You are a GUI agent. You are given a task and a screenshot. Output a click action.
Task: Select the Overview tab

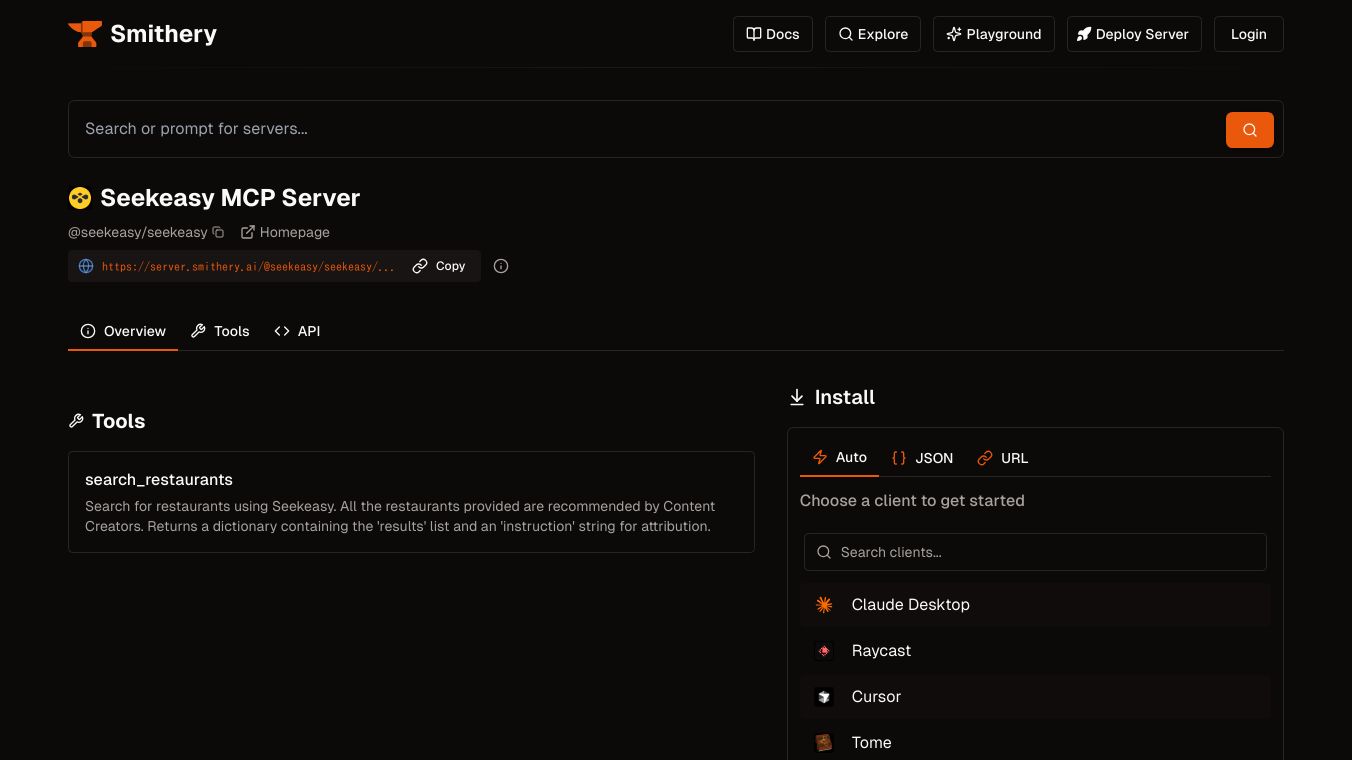point(123,331)
